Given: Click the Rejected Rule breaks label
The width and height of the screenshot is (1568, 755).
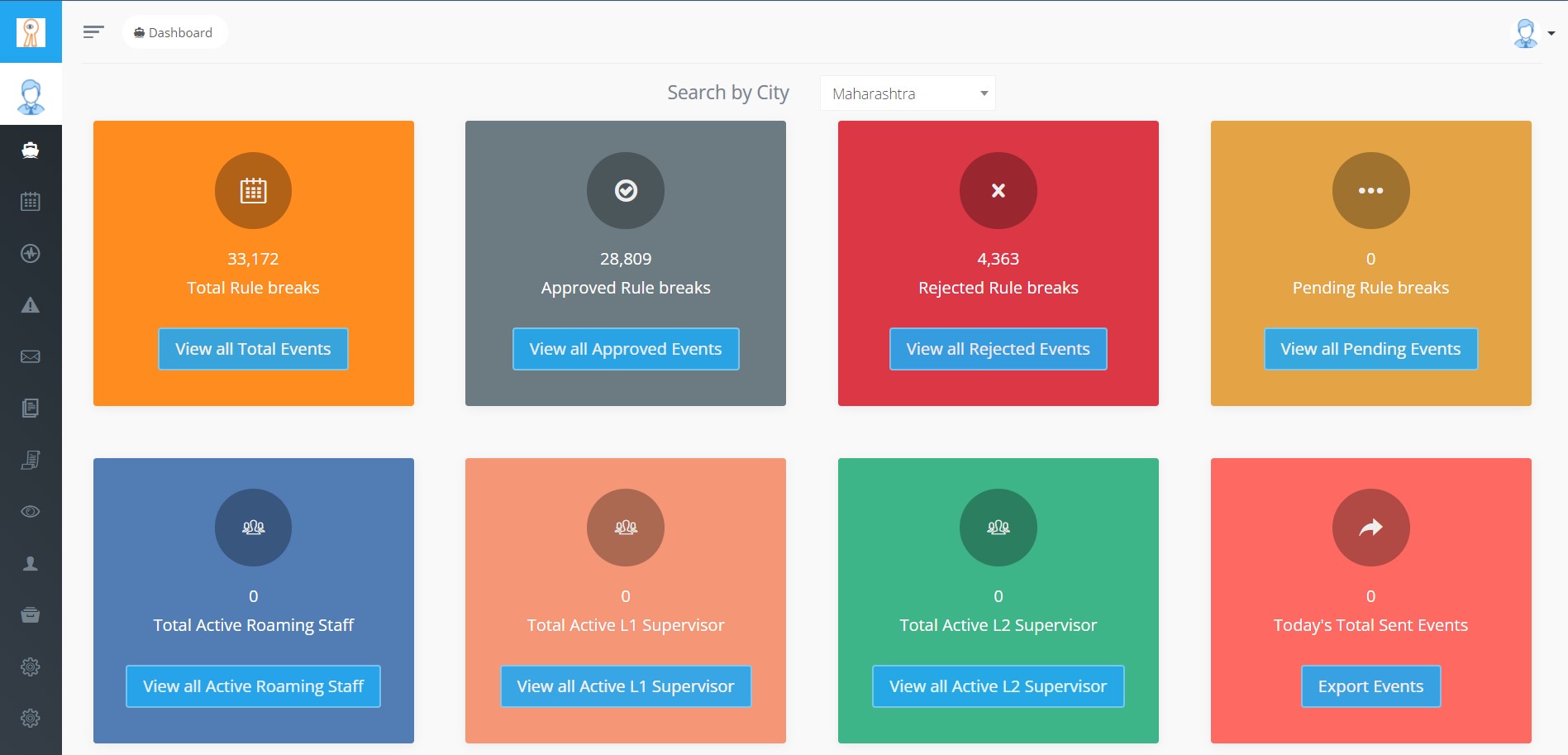Looking at the screenshot, I should (x=998, y=288).
